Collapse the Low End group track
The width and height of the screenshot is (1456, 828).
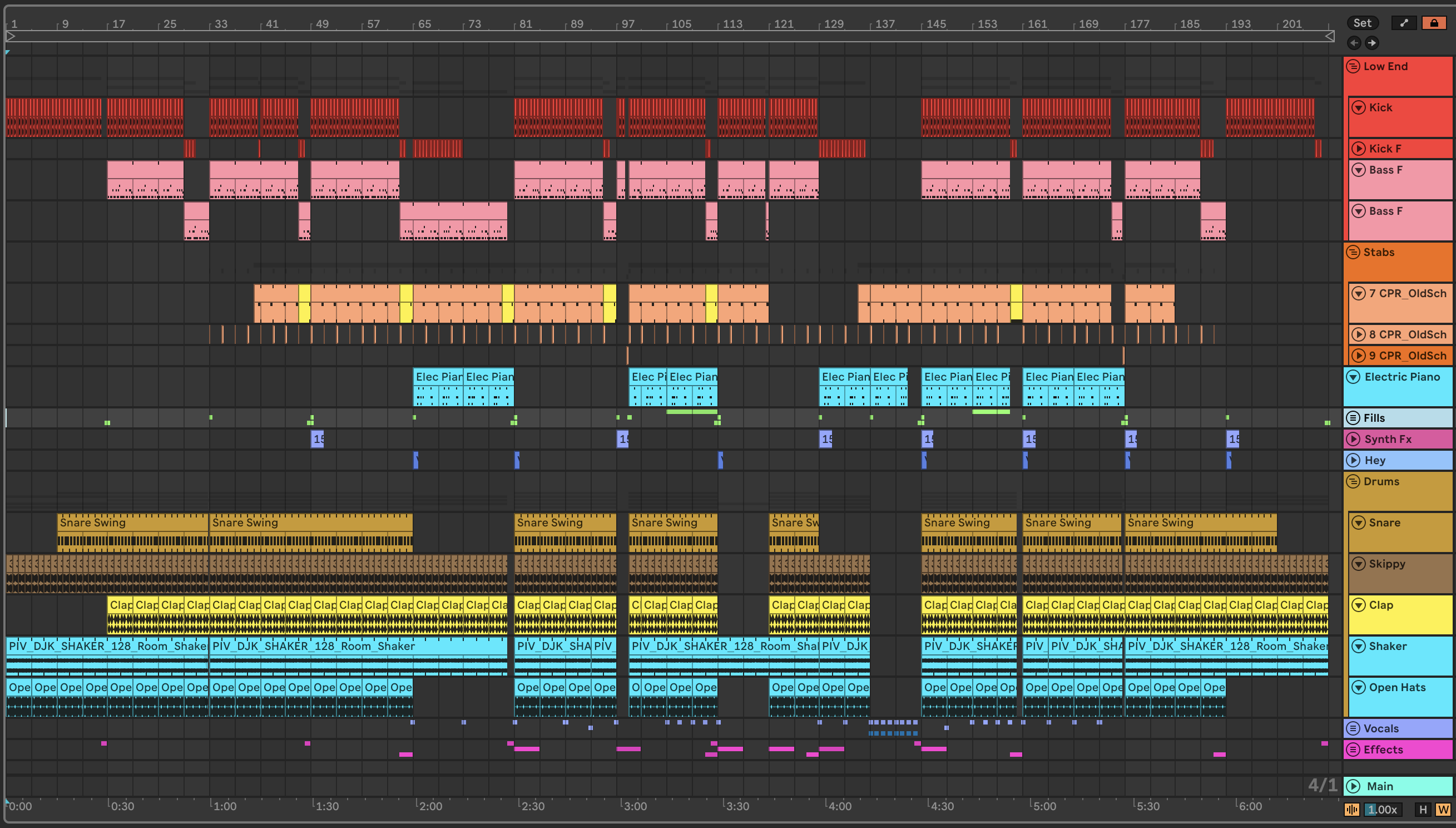tap(1353, 67)
